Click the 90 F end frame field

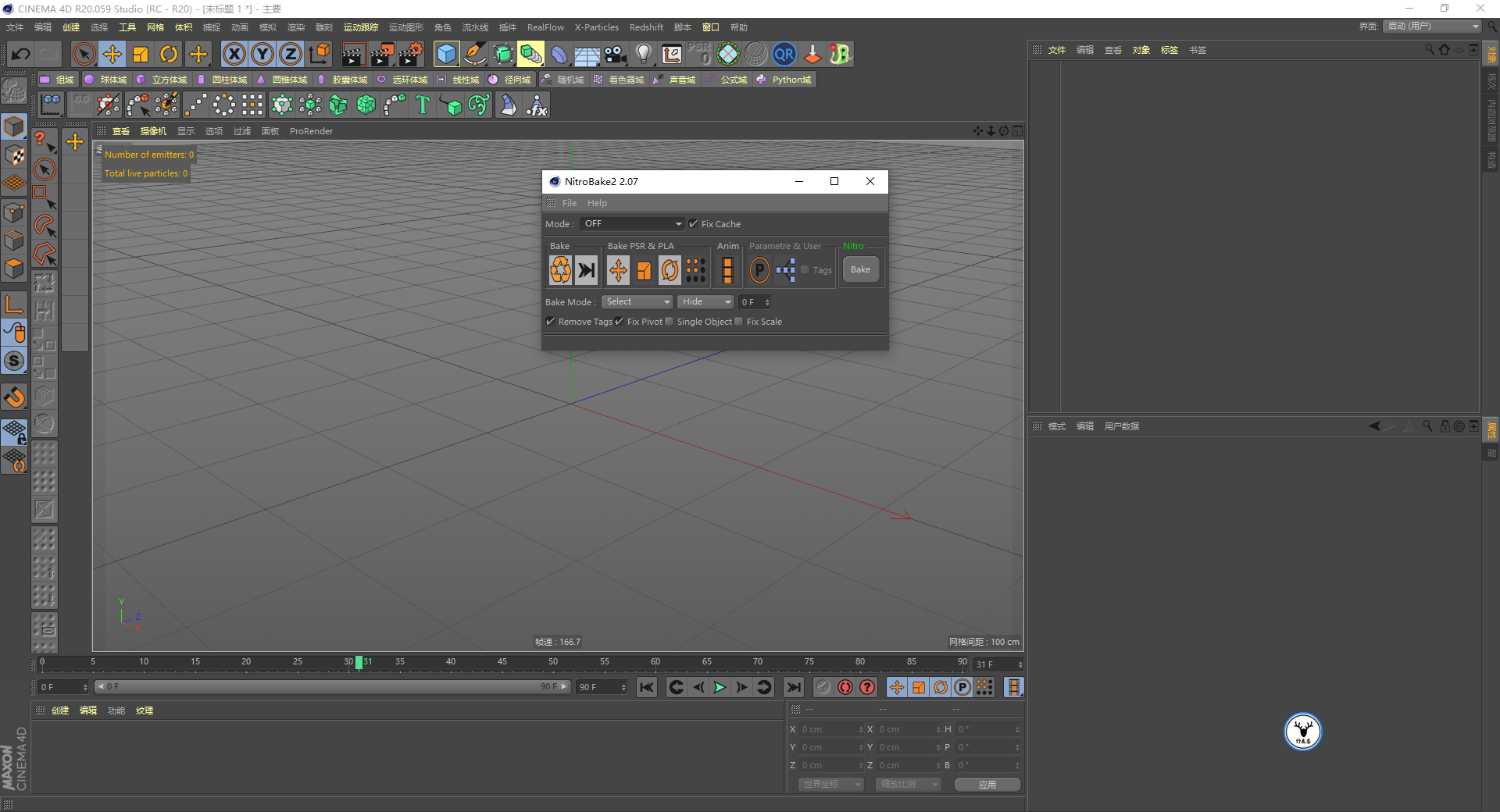tap(601, 687)
